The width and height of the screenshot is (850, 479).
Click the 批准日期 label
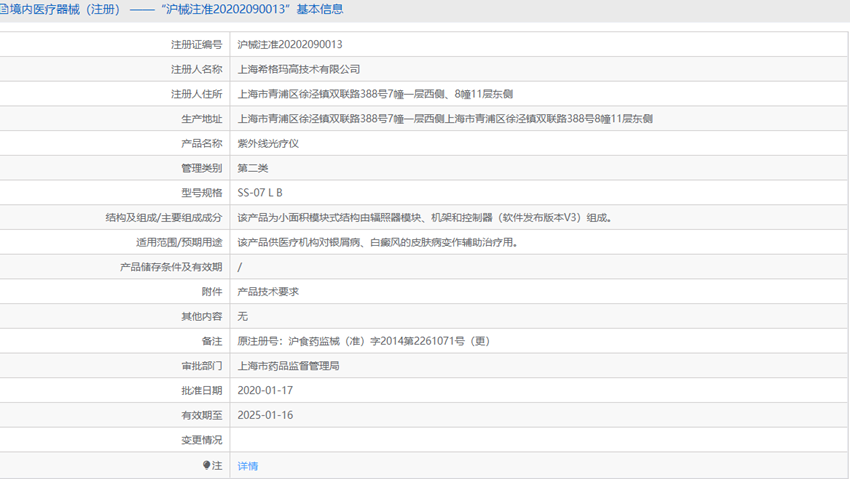coord(202,391)
